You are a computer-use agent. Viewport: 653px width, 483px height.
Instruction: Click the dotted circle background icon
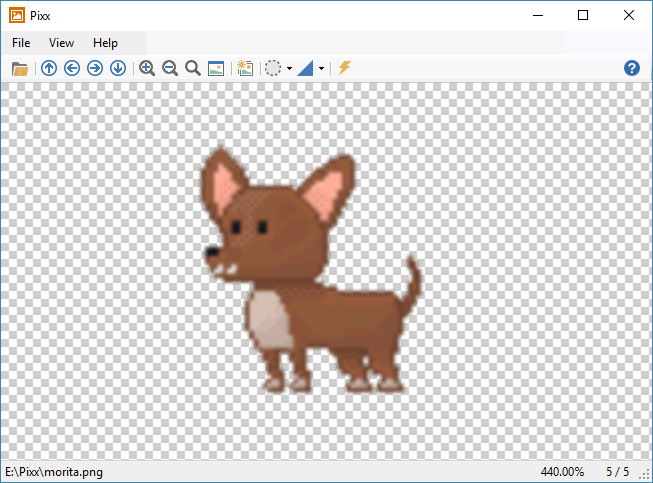pos(273,68)
